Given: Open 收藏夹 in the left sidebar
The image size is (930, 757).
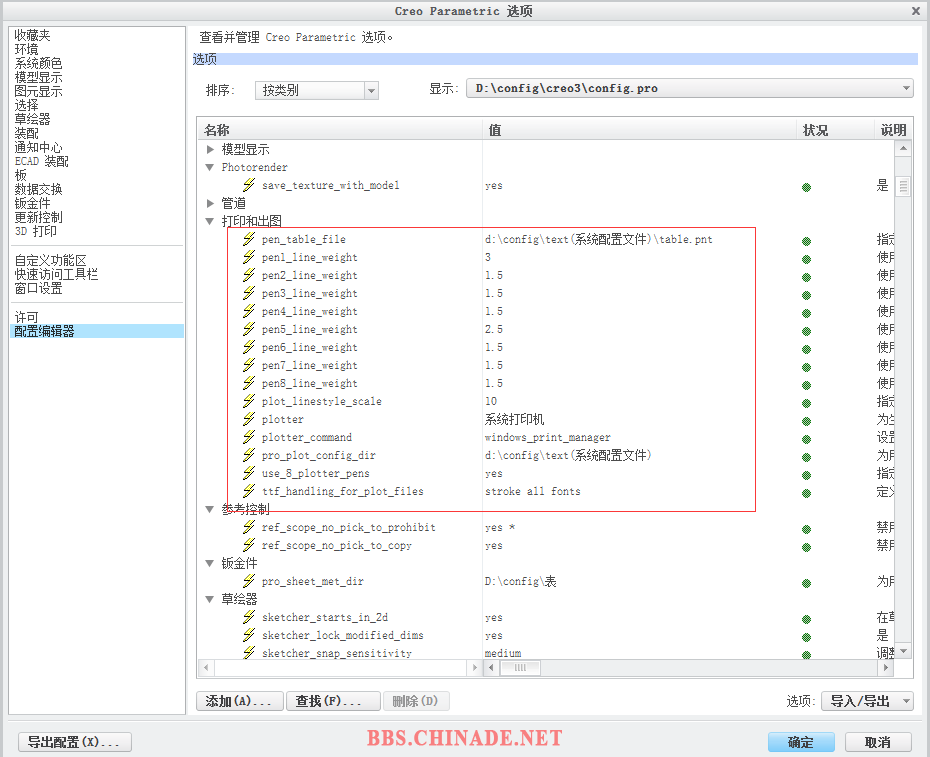Looking at the screenshot, I should pyautogui.click(x=33, y=36).
